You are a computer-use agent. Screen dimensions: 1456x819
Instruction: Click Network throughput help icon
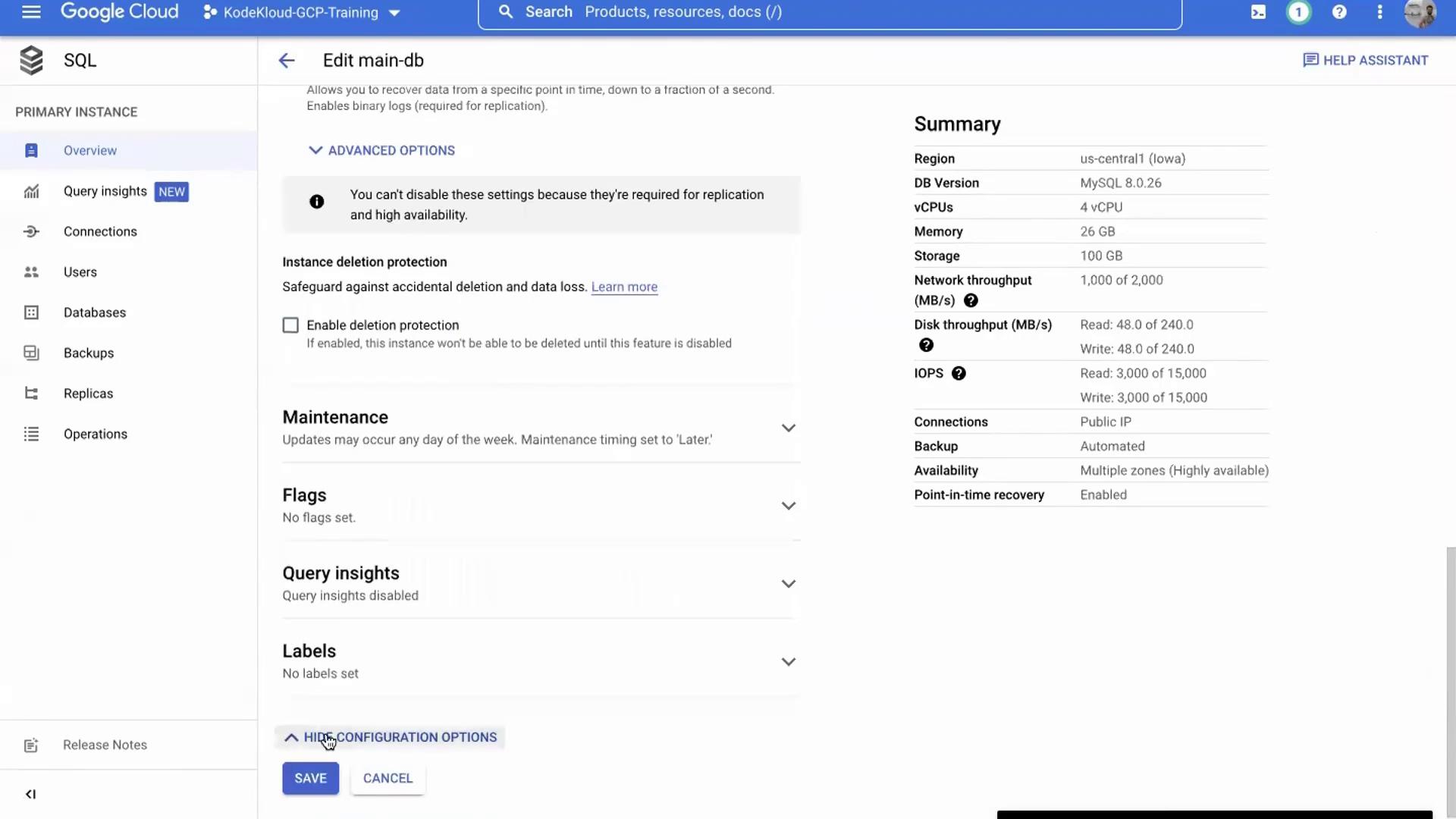pos(971,300)
